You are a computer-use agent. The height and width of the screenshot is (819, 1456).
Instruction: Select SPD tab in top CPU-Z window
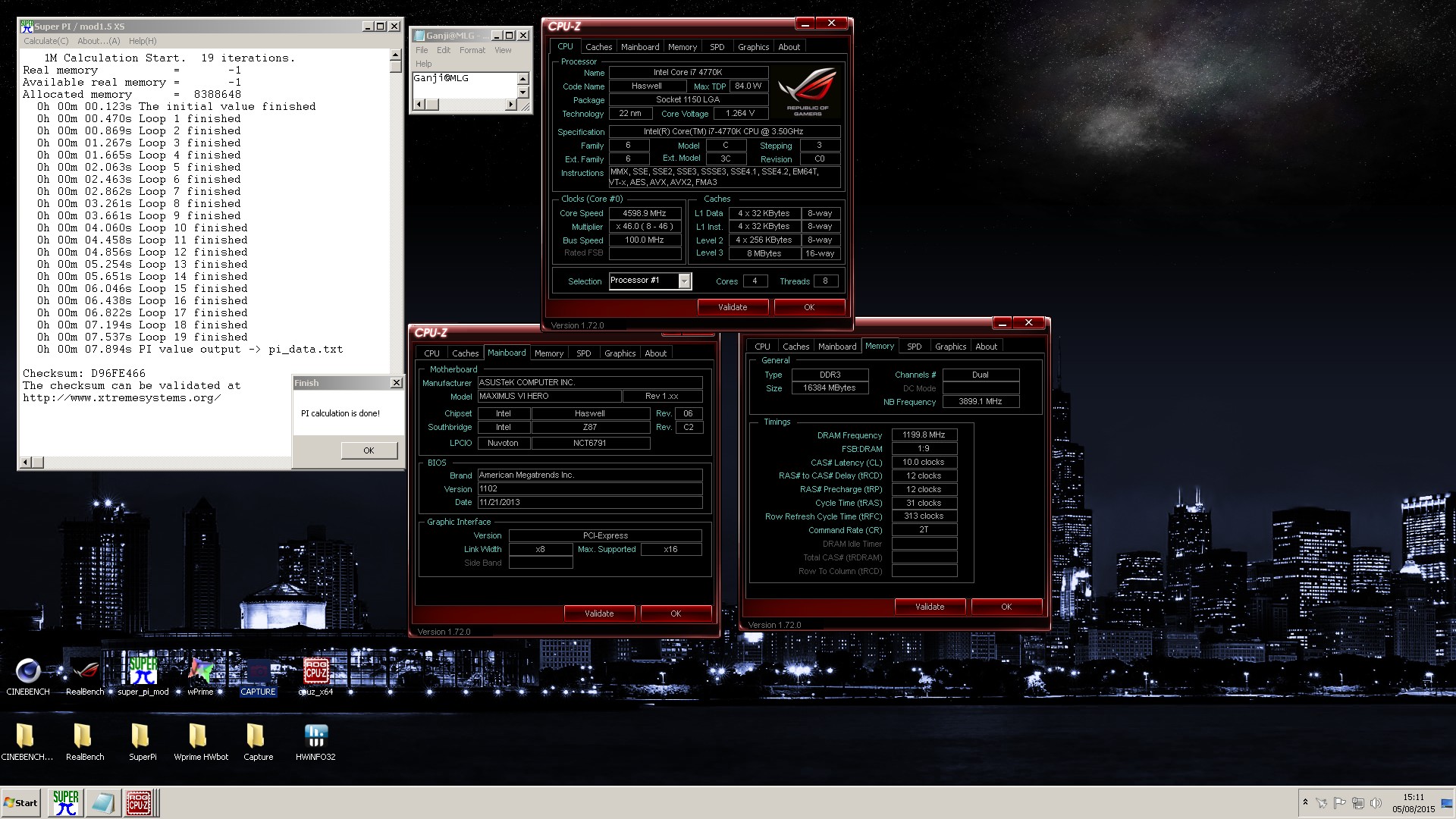pyautogui.click(x=717, y=47)
